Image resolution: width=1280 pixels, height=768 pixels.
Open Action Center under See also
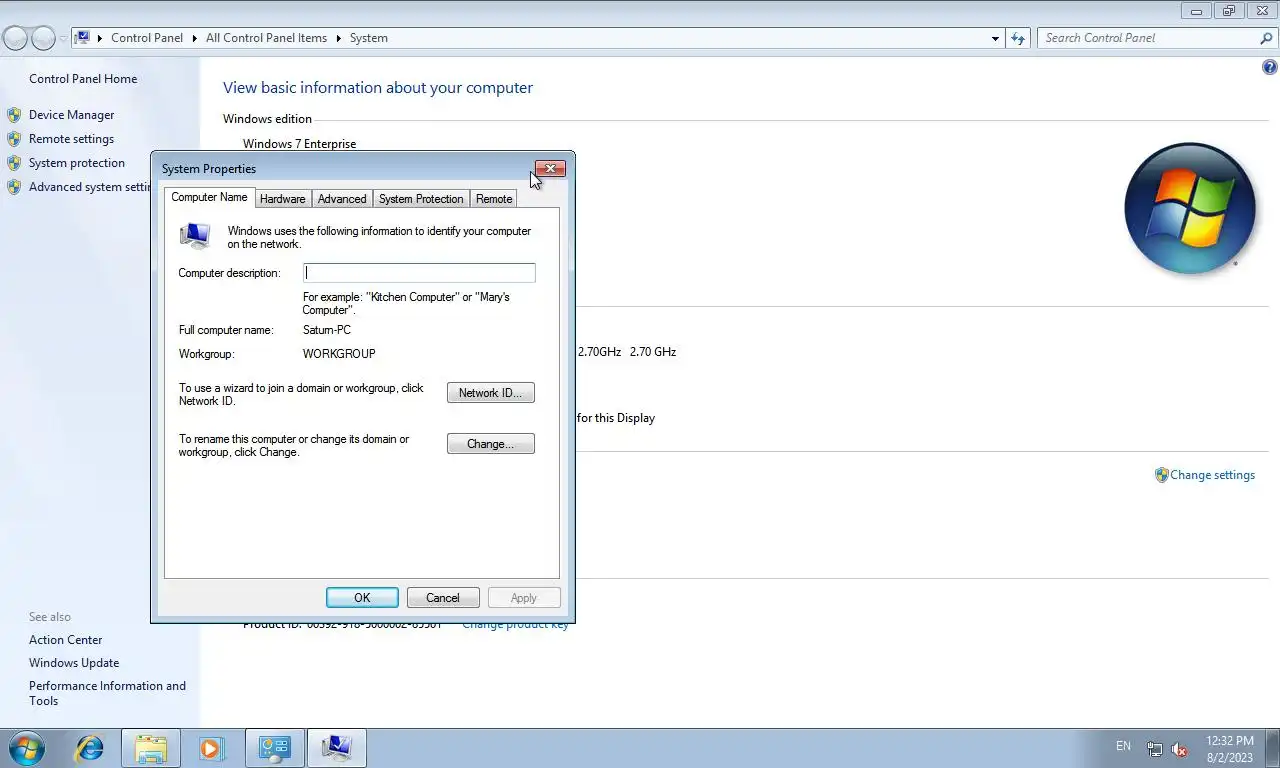pyautogui.click(x=65, y=640)
